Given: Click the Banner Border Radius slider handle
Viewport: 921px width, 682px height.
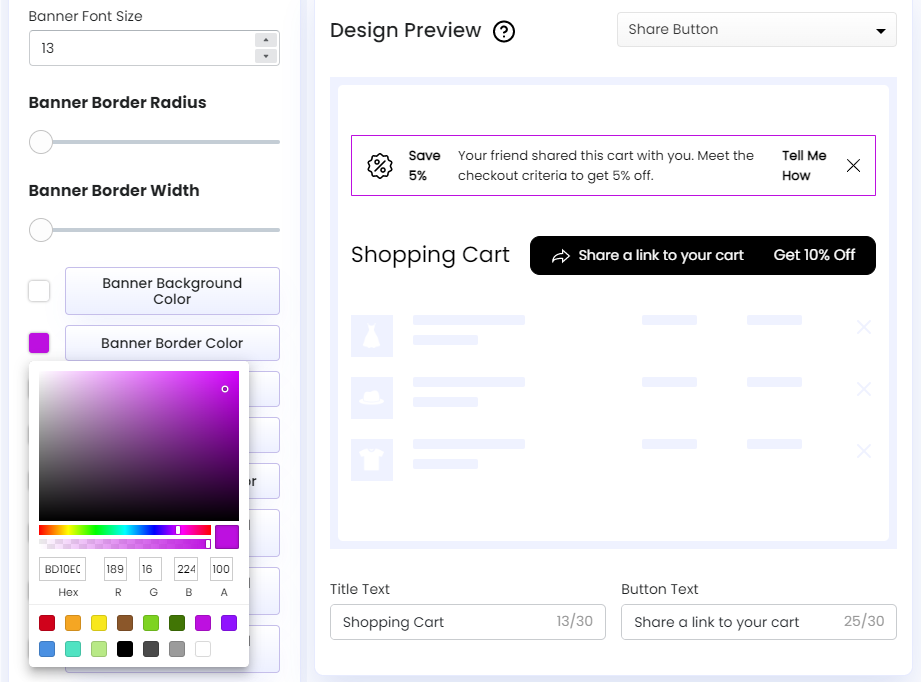Looking at the screenshot, I should click(x=40, y=142).
